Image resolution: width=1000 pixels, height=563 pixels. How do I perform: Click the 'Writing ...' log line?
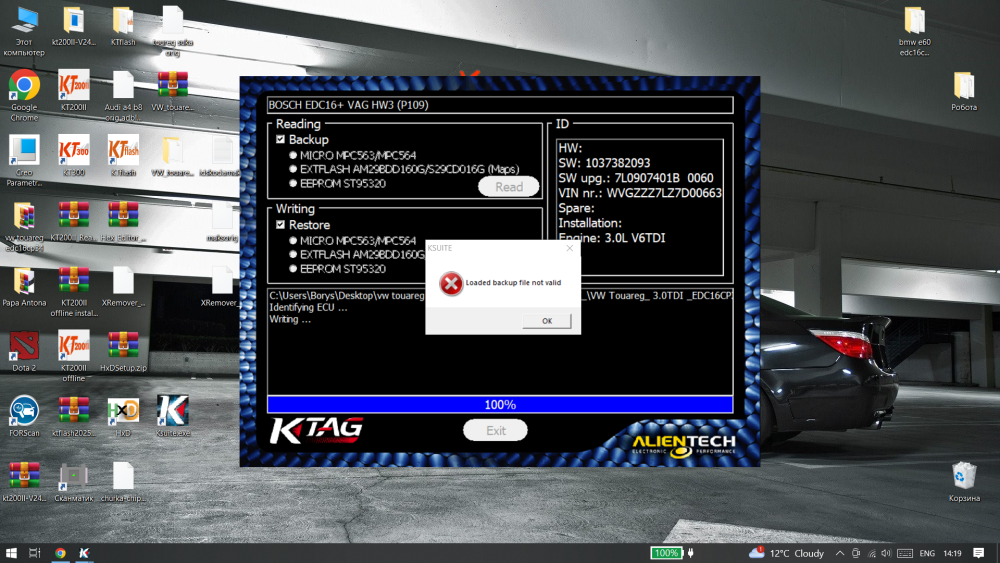290,319
